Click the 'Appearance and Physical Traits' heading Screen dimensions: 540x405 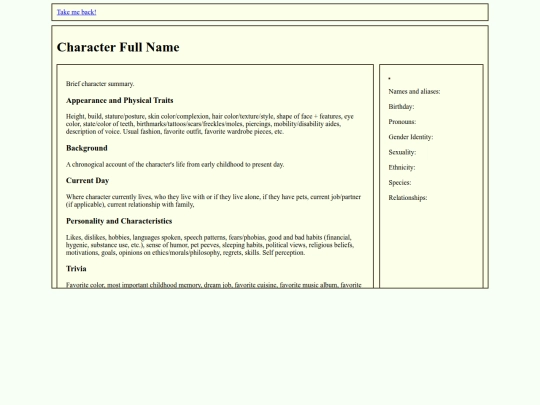pyautogui.click(x=120, y=100)
